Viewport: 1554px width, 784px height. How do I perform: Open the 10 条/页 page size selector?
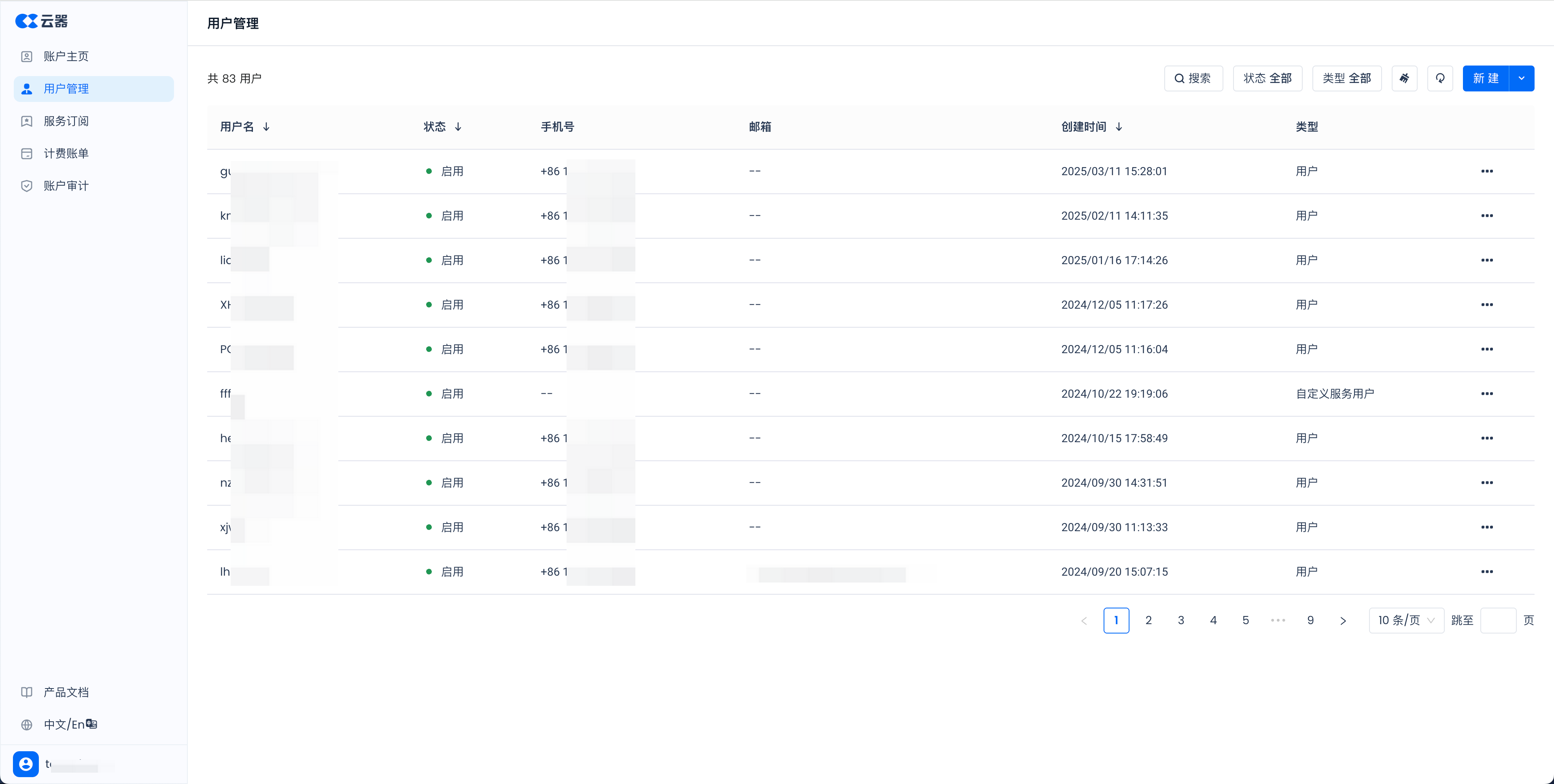click(x=1405, y=621)
